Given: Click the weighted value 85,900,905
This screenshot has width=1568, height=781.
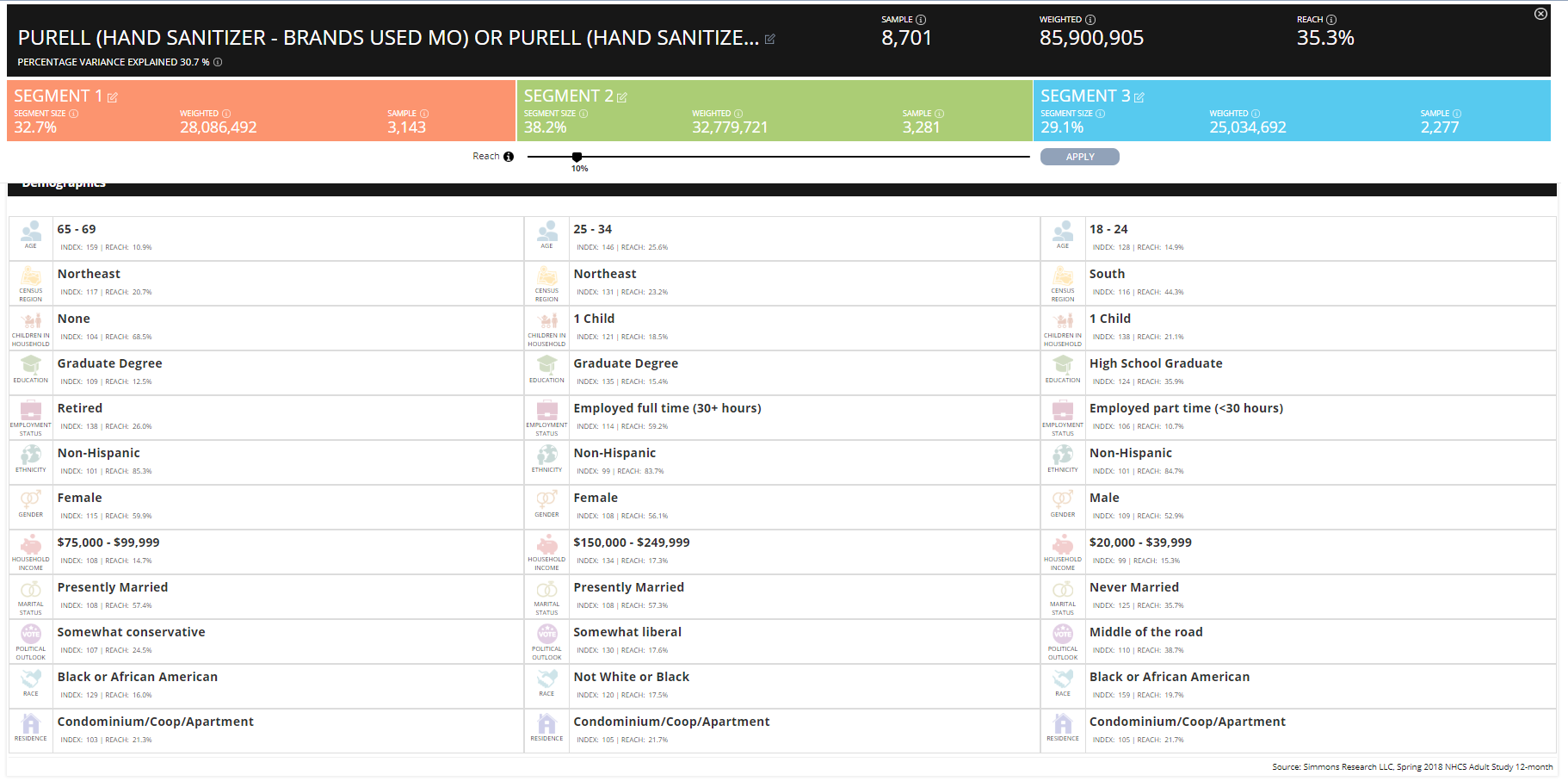Looking at the screenshot, I should (x=1091, y=38).
